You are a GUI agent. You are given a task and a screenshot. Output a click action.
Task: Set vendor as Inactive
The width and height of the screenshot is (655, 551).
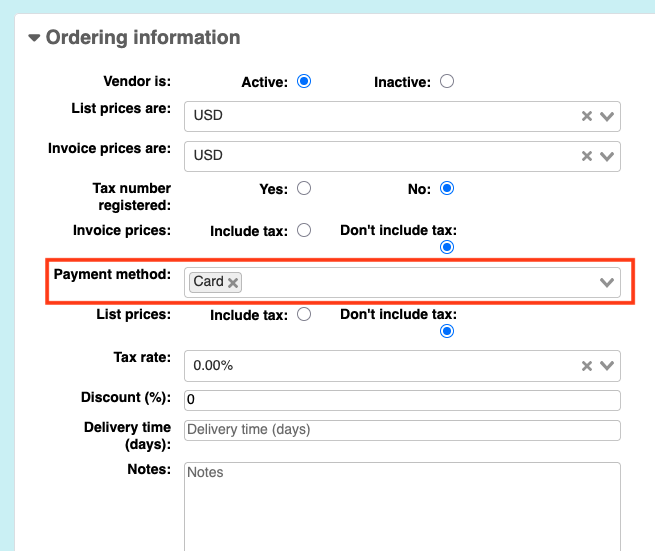pos(447,81)
